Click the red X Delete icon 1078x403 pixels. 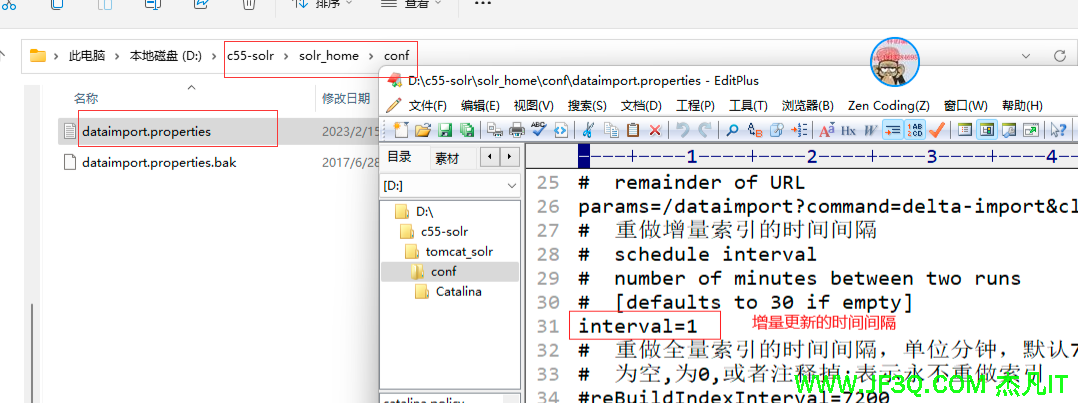655,130
